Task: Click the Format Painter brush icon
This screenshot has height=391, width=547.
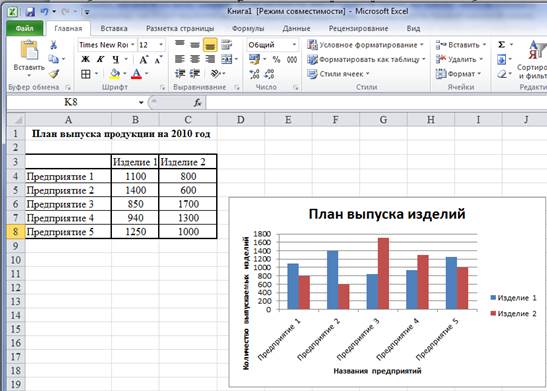Action: point(53,74)
